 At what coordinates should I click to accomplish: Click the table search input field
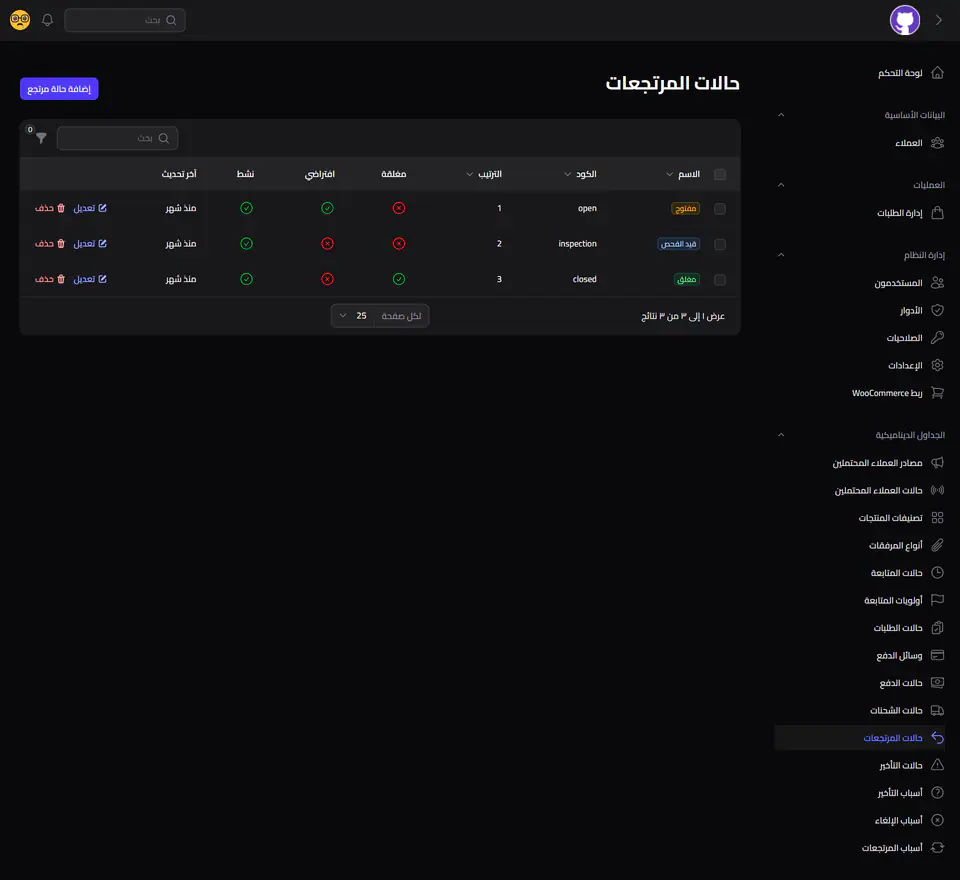tap(118, 138)
